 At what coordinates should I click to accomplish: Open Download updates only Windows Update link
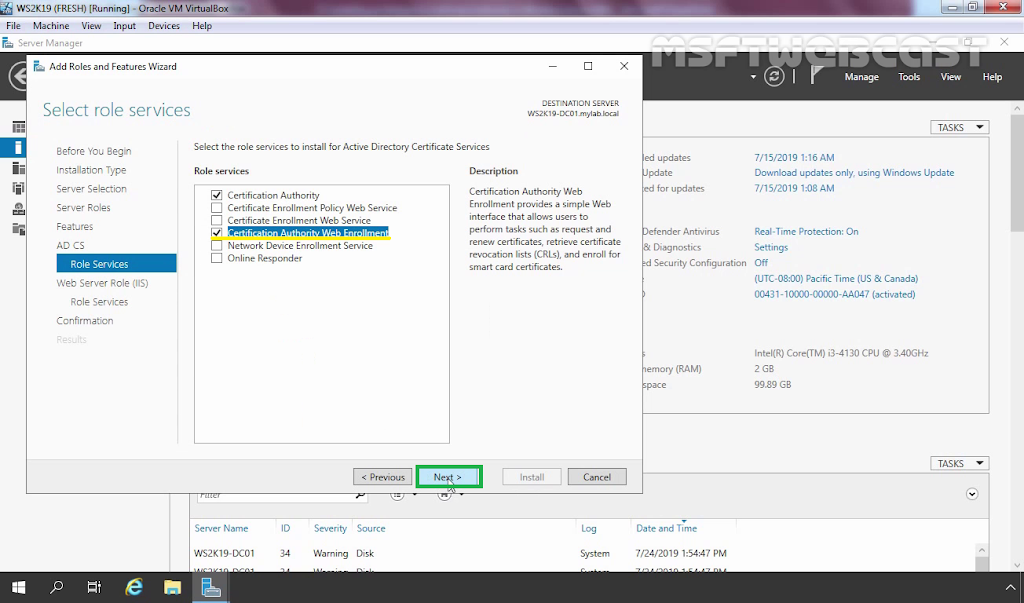[854, 172]
